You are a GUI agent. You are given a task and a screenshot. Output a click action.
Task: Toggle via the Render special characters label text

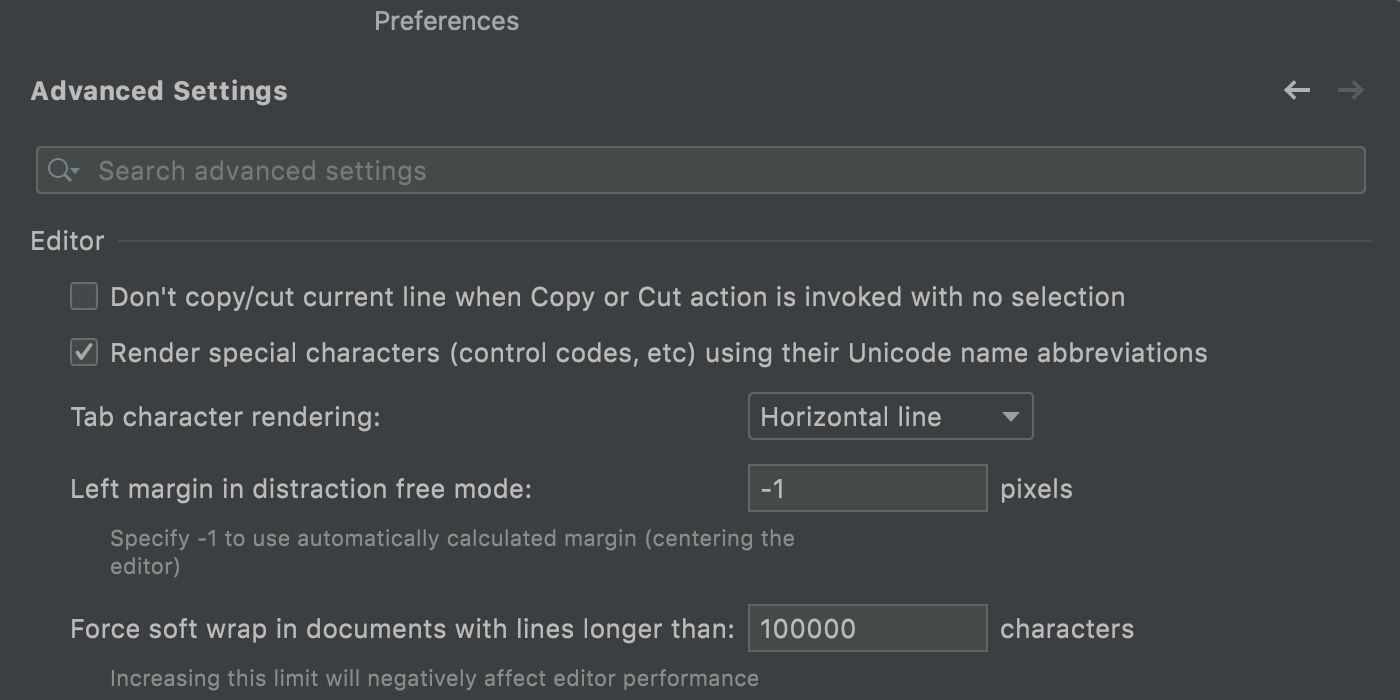(659, 353)
